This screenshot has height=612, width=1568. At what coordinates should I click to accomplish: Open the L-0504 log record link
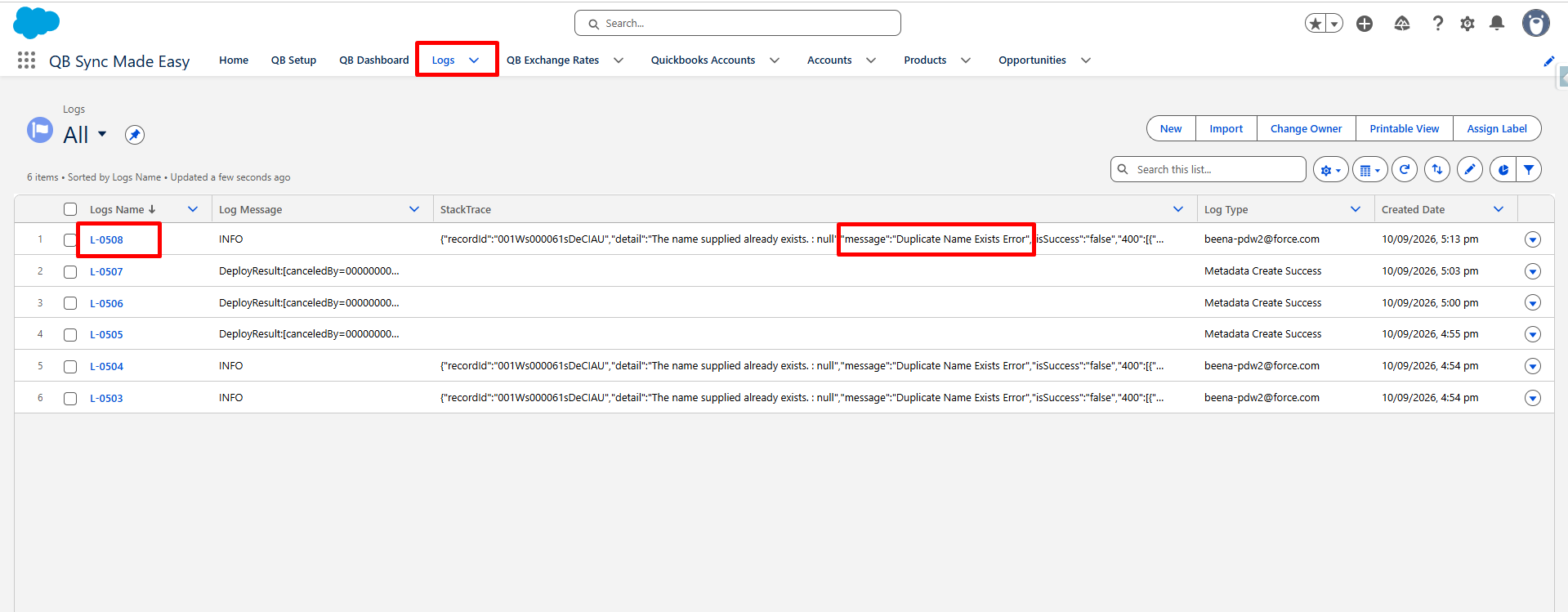click(106, 367)
